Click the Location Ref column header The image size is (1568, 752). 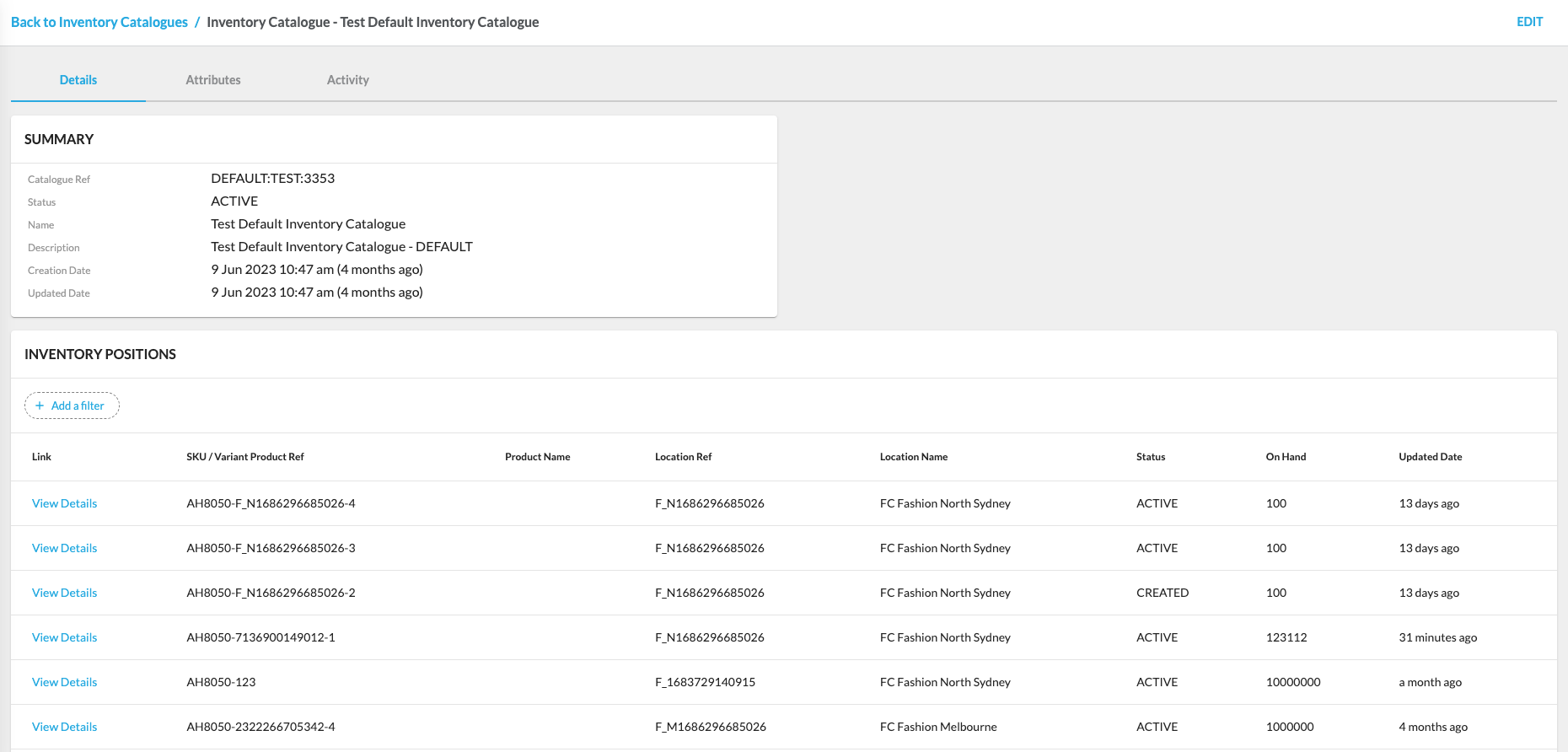point(683,457)
